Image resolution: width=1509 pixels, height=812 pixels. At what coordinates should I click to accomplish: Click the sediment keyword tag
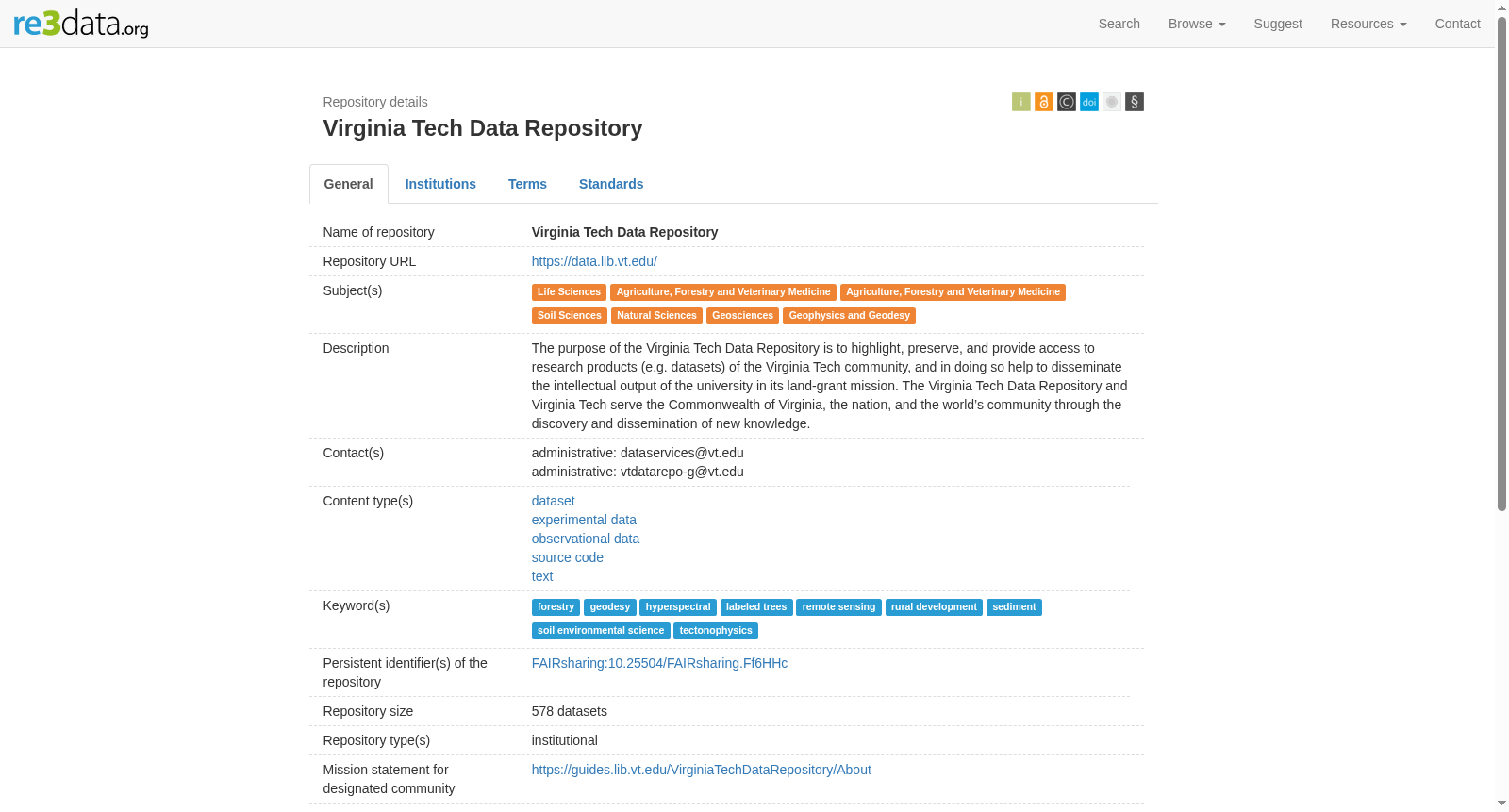1014,607
